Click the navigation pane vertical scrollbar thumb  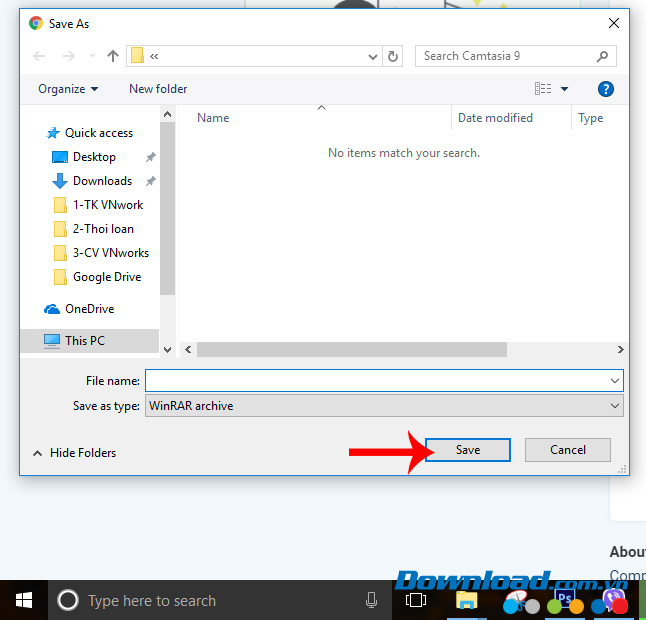click(167, 208)
